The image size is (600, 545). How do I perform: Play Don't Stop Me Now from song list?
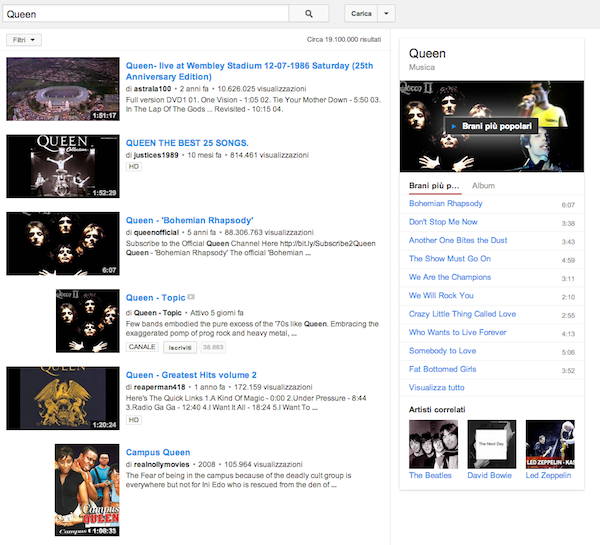point(443,222)
